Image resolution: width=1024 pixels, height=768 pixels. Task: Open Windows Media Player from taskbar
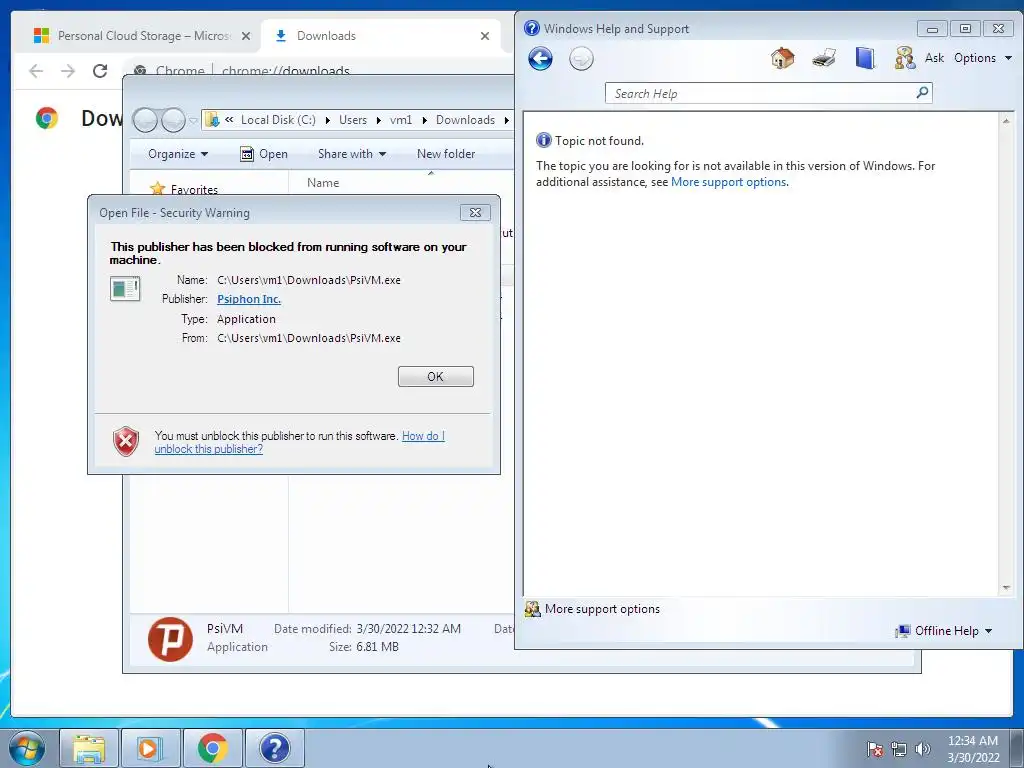click(150, 748)
